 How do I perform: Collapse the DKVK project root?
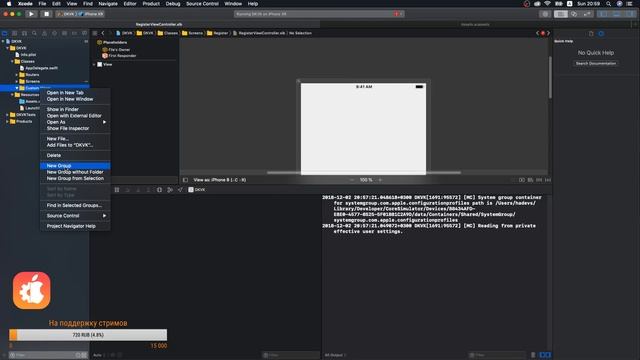[3, 41]
